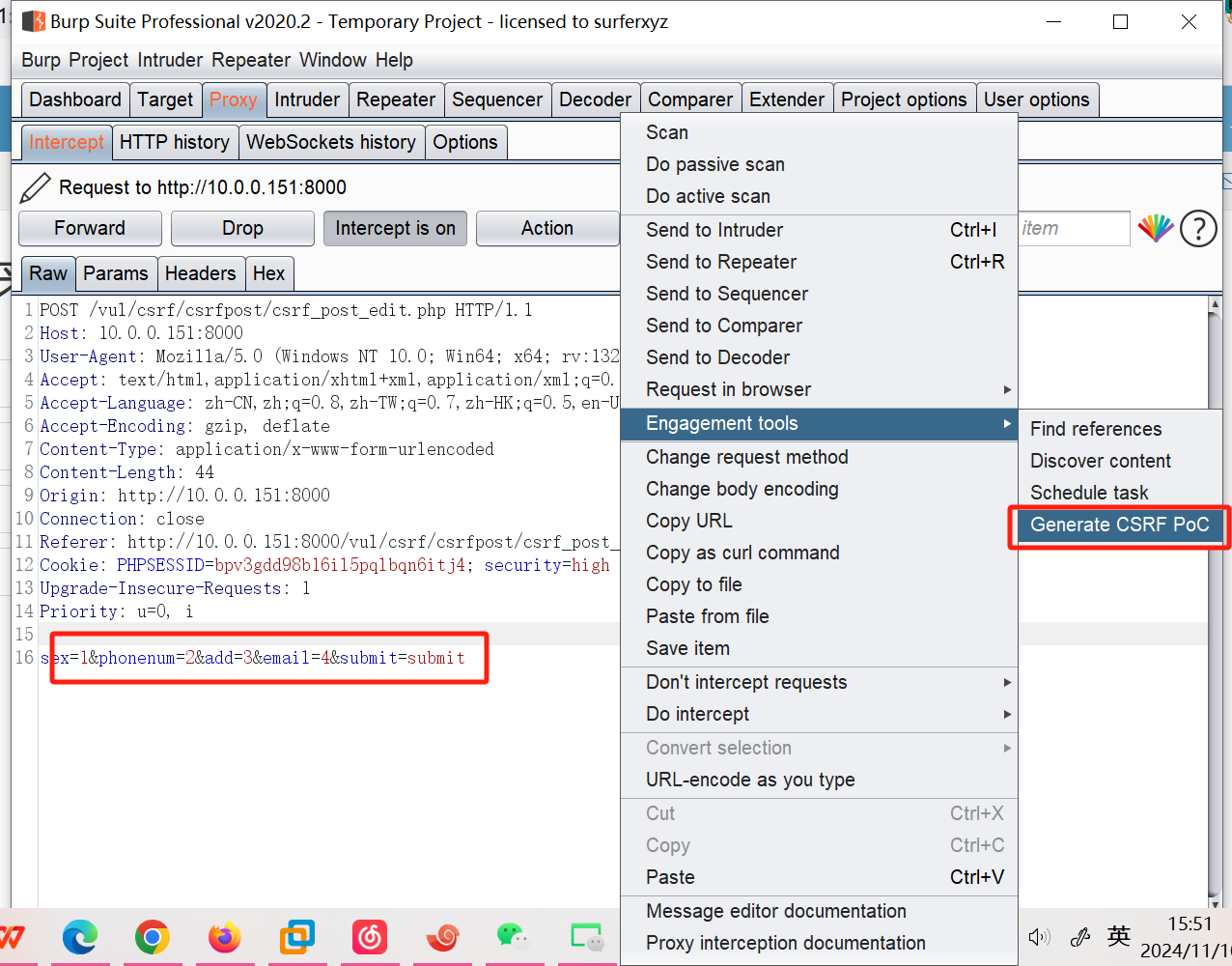This screenshot has height=966, width=1232.
Task: Choose Do passive scan
Action: [x=819, y=164]
